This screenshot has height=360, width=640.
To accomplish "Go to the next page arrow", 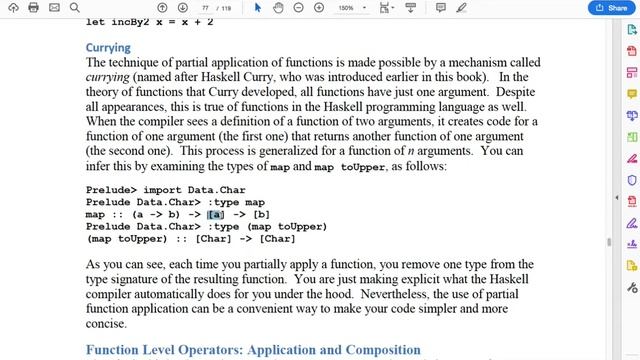I will [183, 8].
